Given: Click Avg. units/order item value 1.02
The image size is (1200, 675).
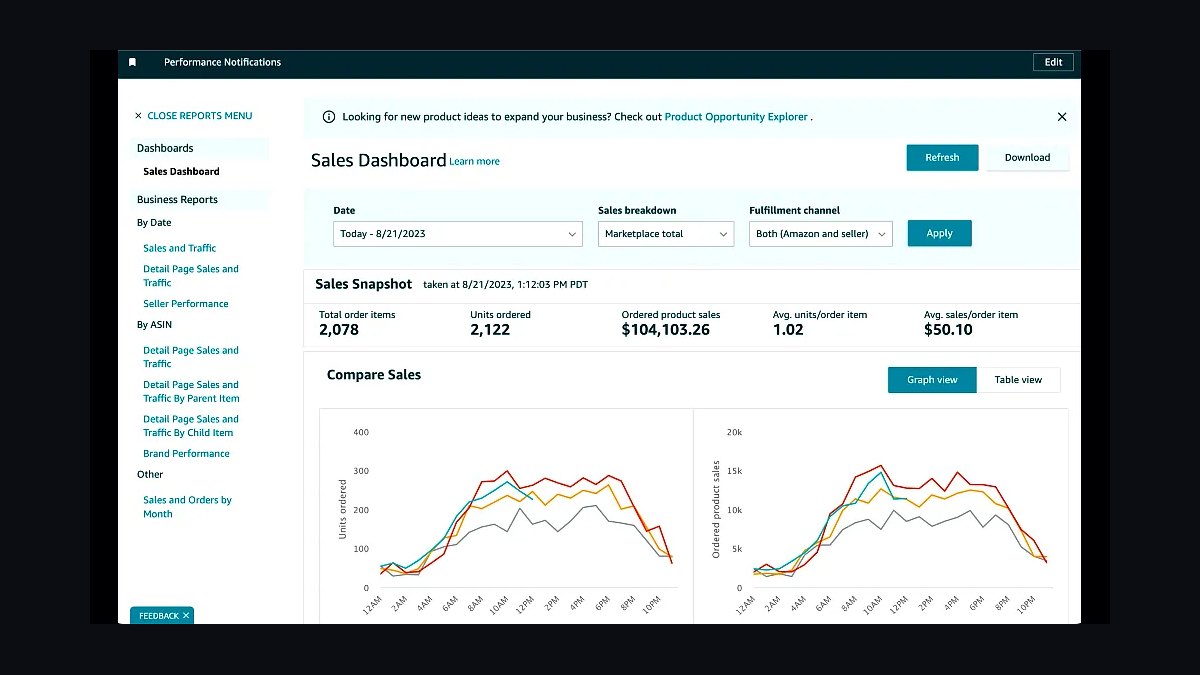Looking at the screenshot, I should [x=788, y=330].
